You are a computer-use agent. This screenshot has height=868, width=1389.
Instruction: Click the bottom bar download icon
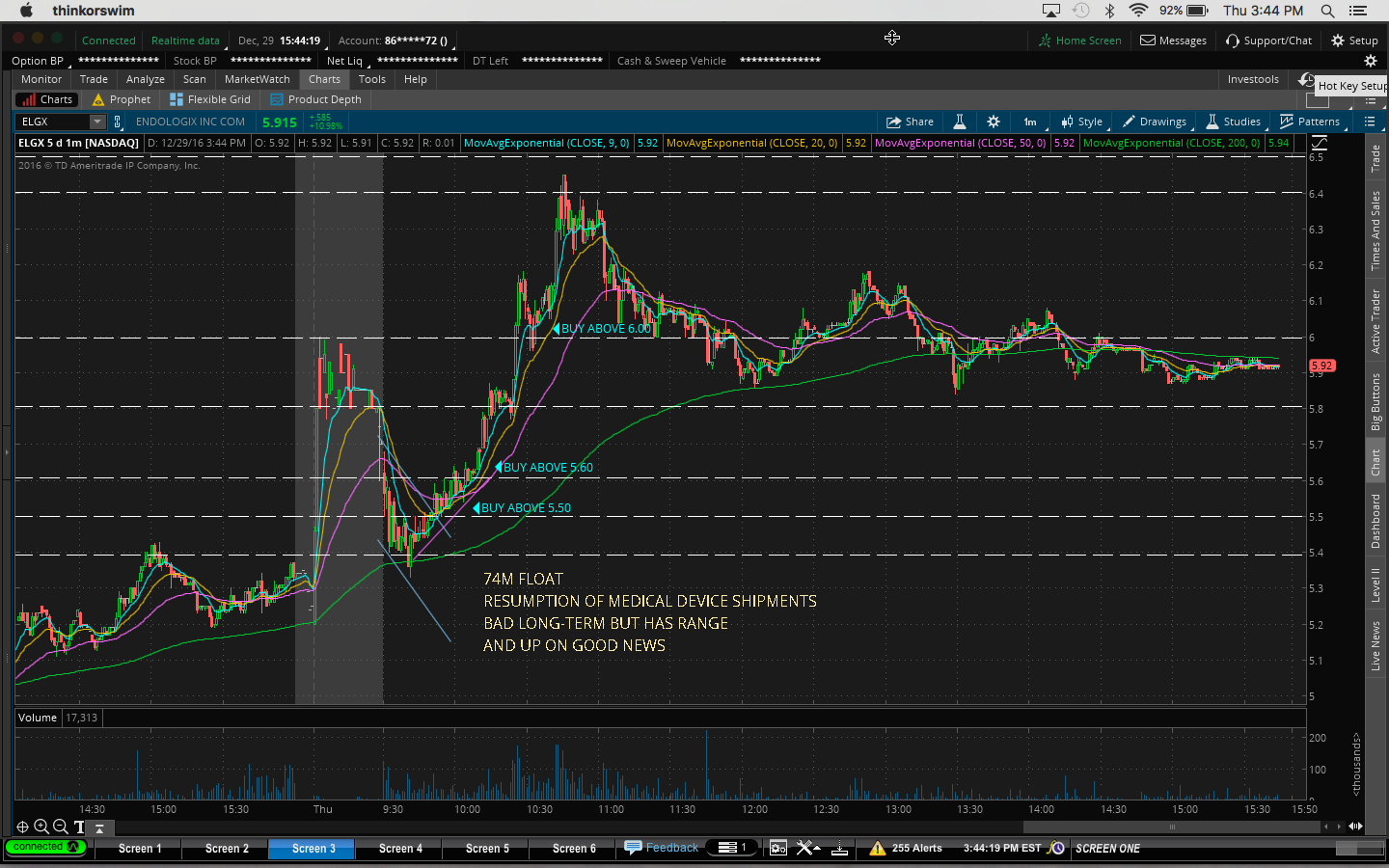click(840, 849)
